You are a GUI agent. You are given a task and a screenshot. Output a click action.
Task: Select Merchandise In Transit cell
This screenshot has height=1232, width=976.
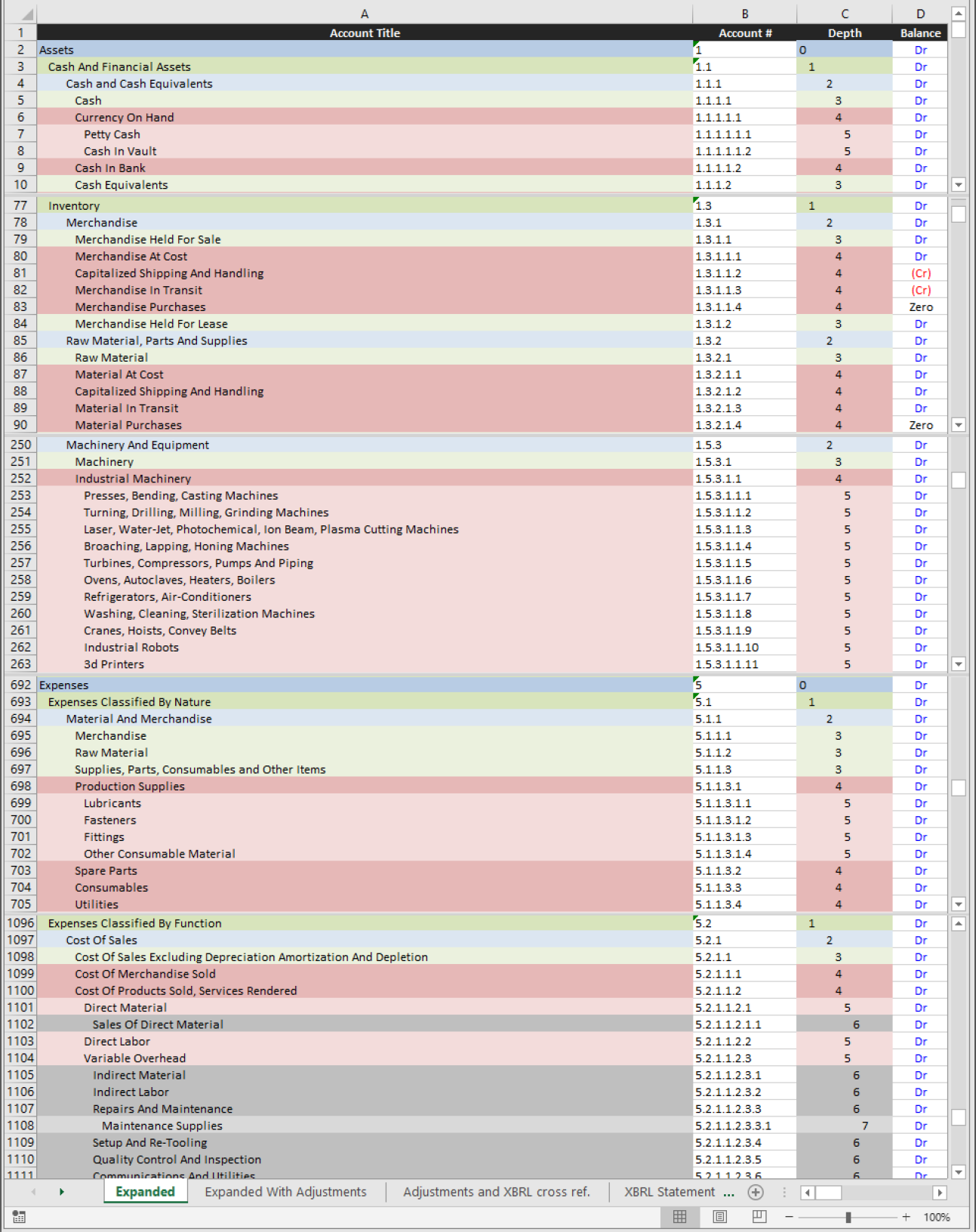coord(365,290)
